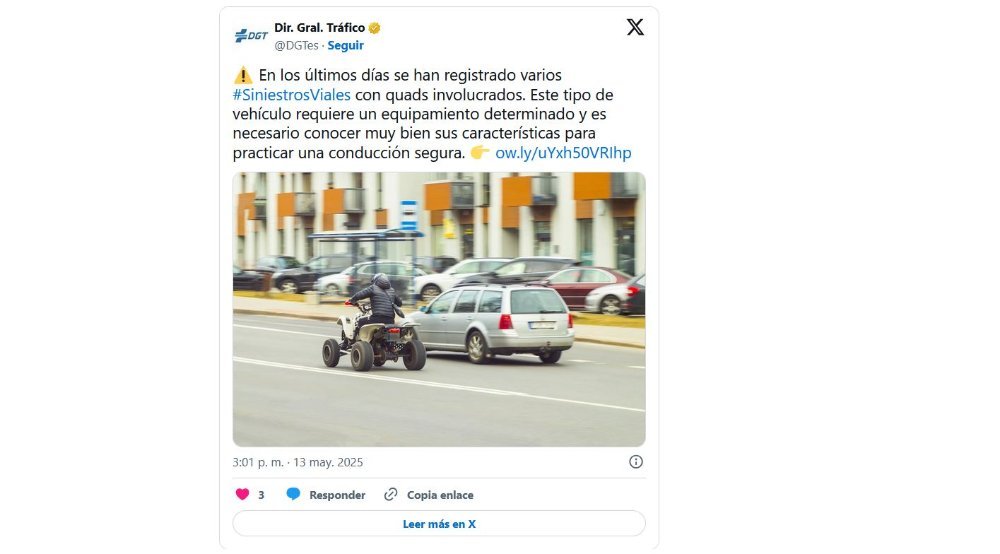Click the gold verified badge
This screenshot has height=554, width=1000.
tap(374, 28)
